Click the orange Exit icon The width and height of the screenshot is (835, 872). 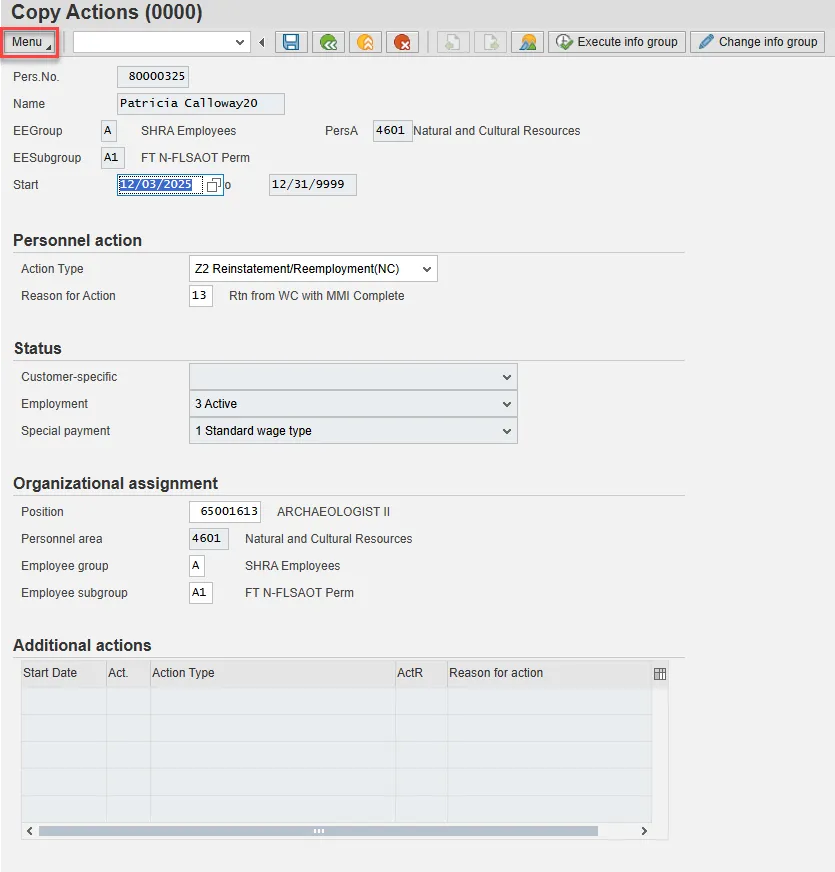coord(365,42)
